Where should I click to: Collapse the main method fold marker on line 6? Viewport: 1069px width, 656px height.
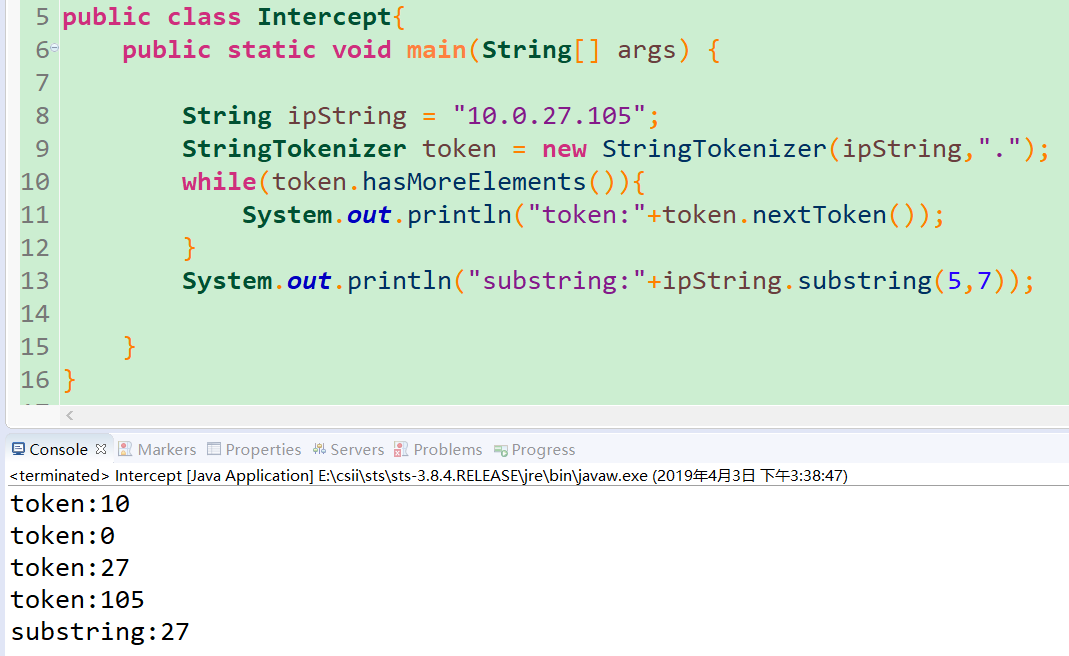55,48
